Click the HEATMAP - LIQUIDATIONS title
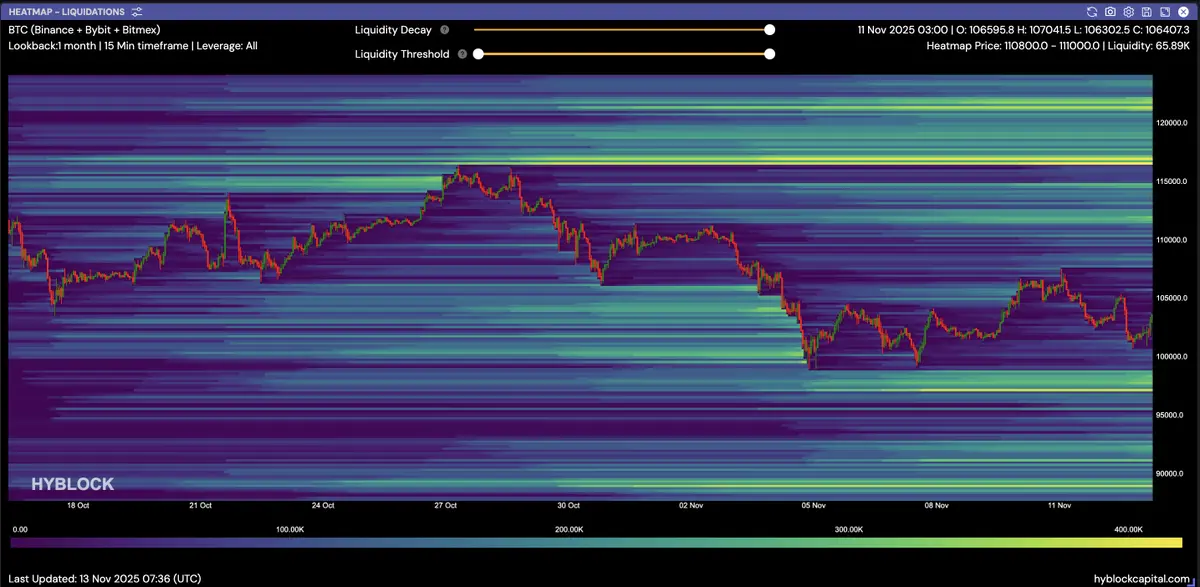Screen dimensions: 1200x587 [67, 12]
